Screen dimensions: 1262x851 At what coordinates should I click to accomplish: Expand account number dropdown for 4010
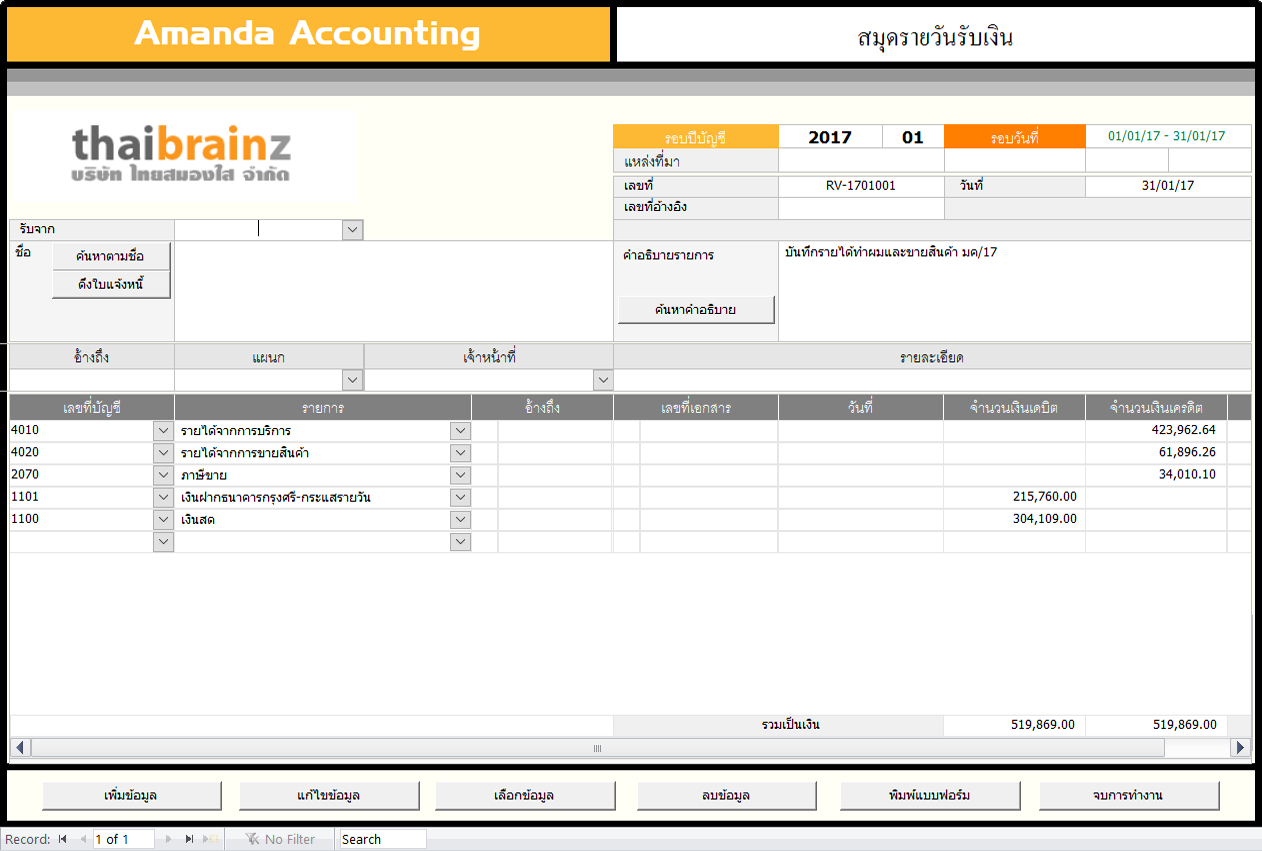[x=164, y=430]
